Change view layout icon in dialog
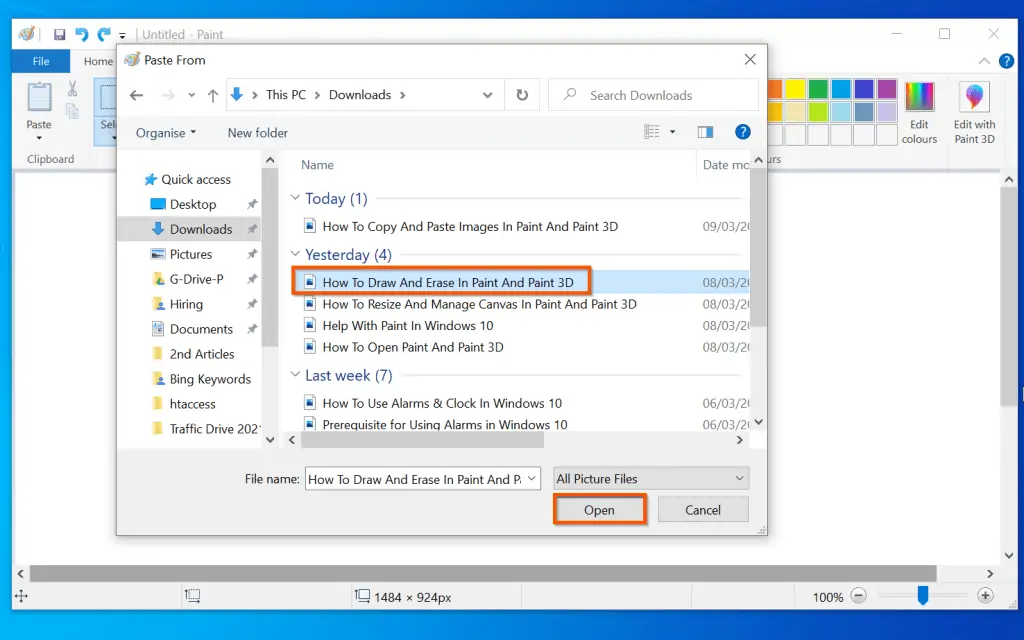The width and height of the screenshot is (1024, 640). click(x=652, y=132)
